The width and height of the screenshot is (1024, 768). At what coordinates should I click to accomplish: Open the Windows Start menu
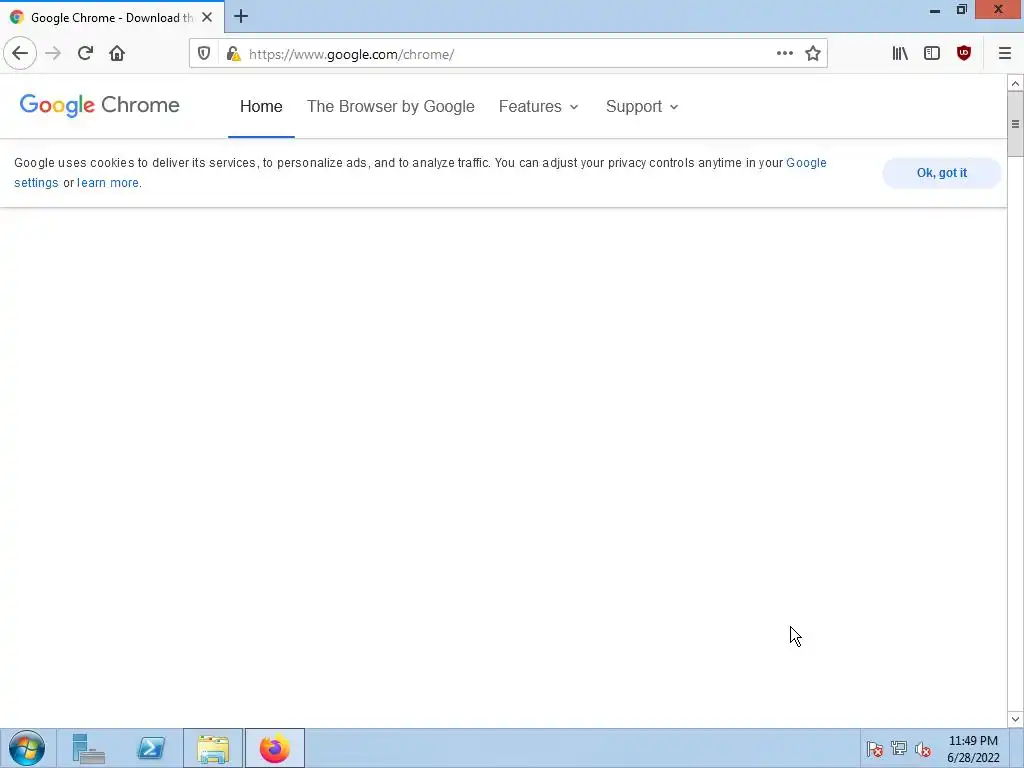point(27,748)
